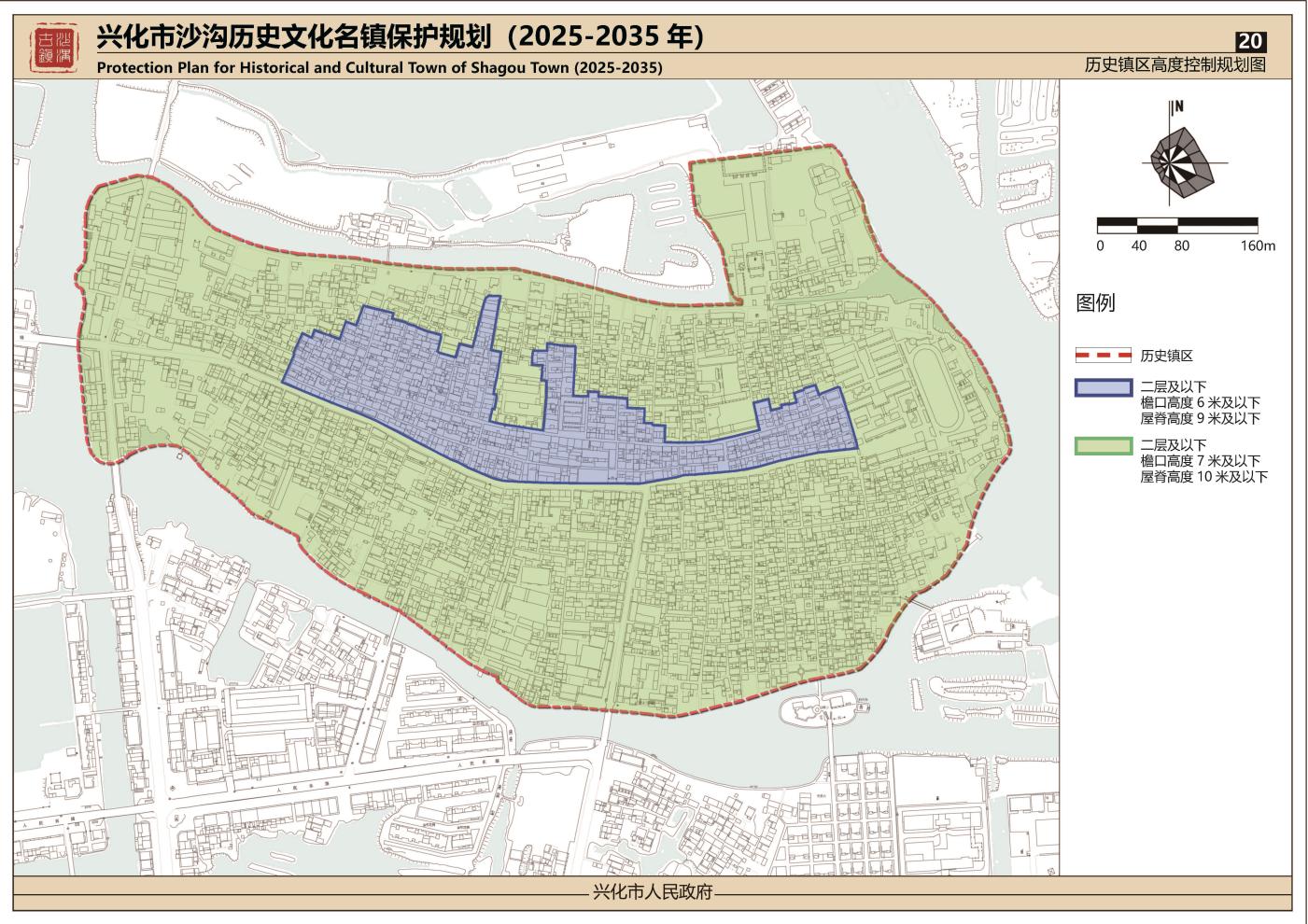Select the green legend color swatch
1308x924 pixels.
pos(1103,446)
